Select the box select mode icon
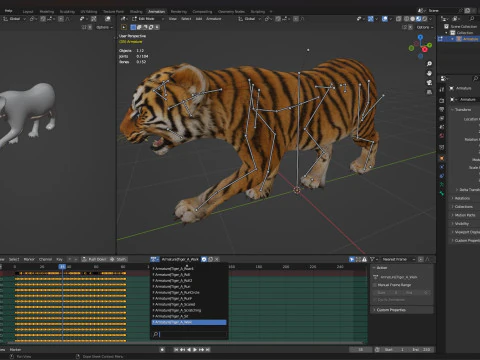 click(133, 27)
